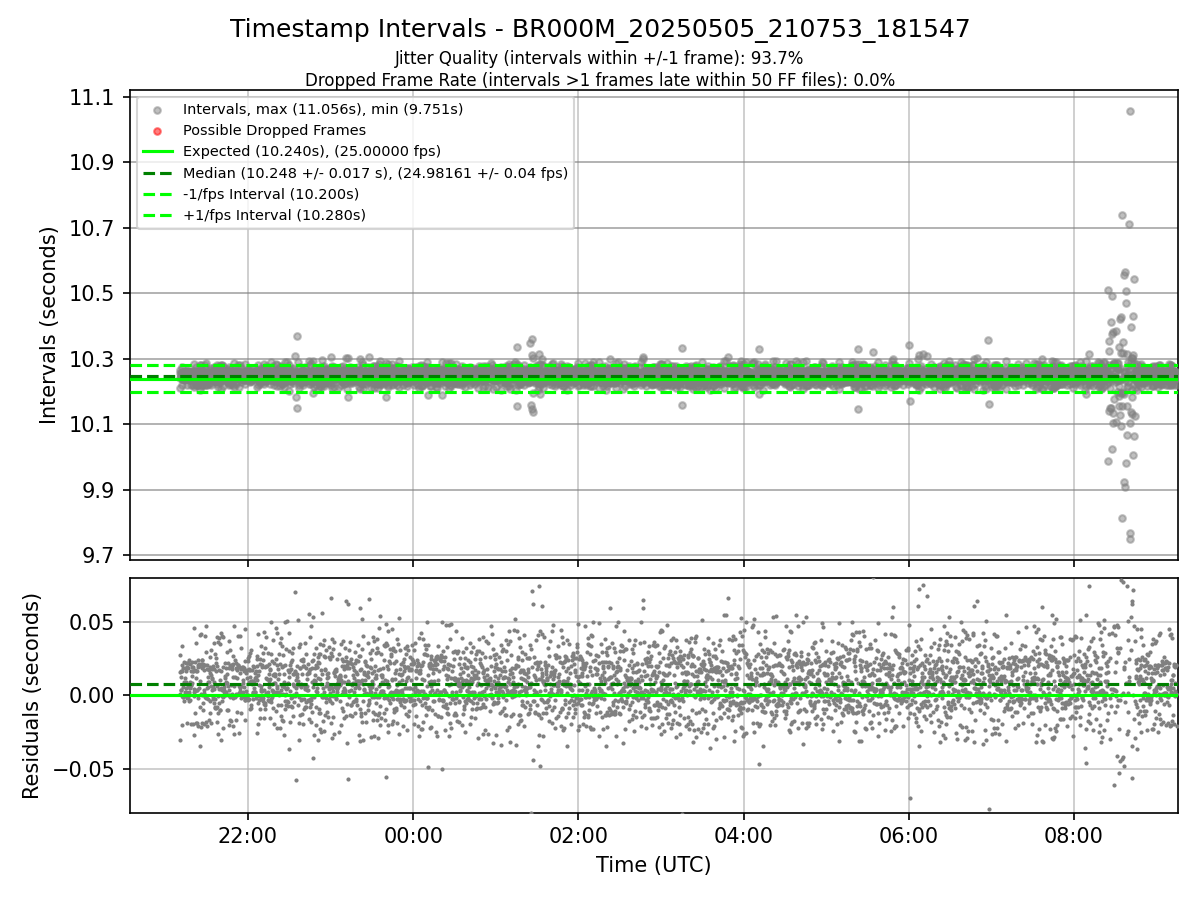
Task: Click the 11.1 tick label on Intervals axis
Action: tap(92, 98)
